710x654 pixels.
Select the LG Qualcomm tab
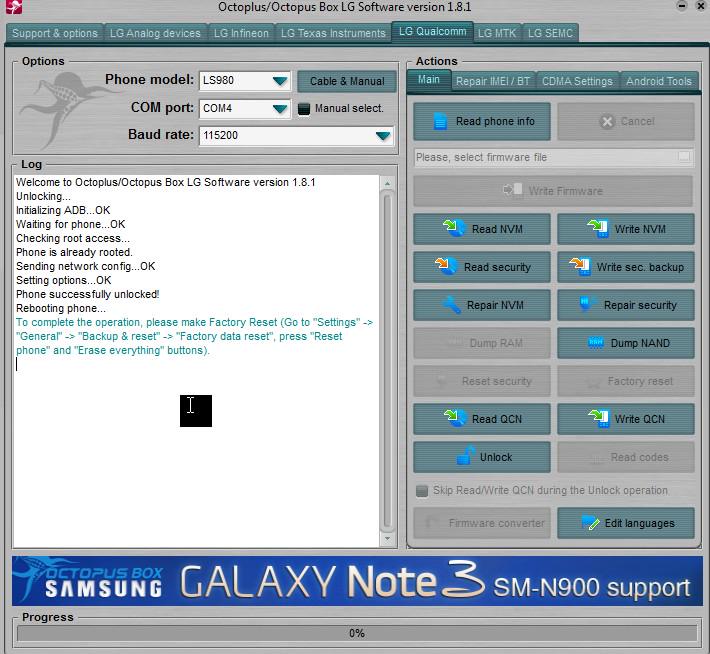click(432, 31)
